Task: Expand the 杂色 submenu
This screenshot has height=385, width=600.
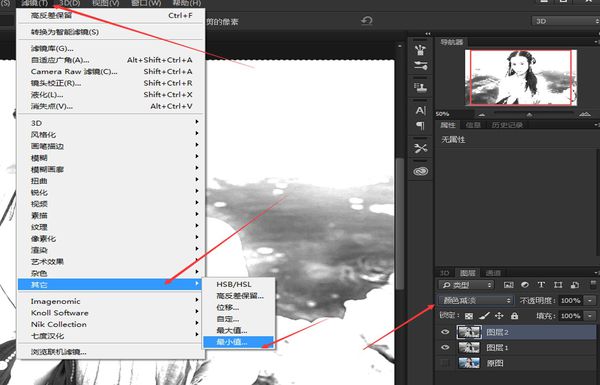Action: [x=111, y=273]
